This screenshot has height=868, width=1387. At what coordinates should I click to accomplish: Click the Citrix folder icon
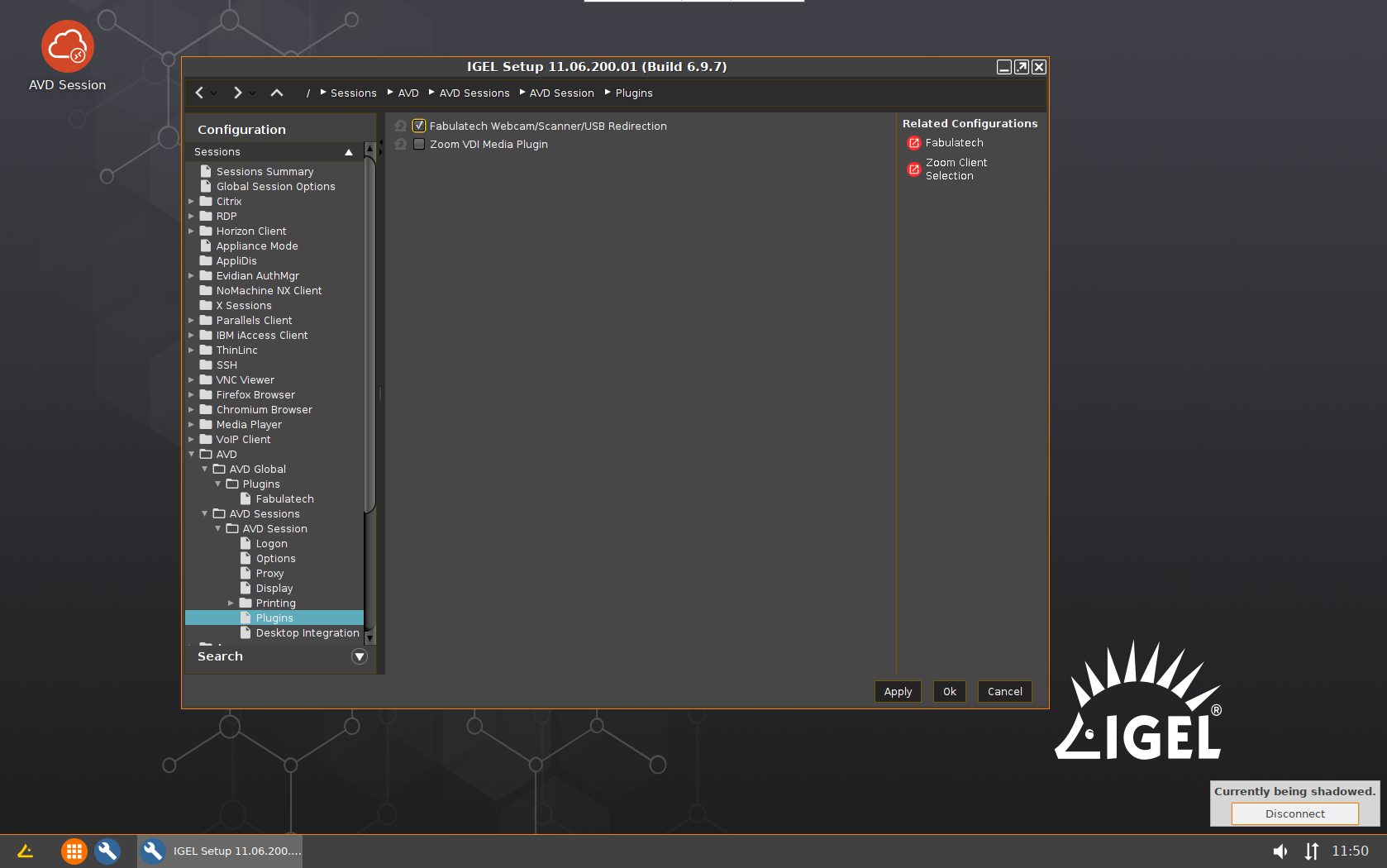(206, 201)
